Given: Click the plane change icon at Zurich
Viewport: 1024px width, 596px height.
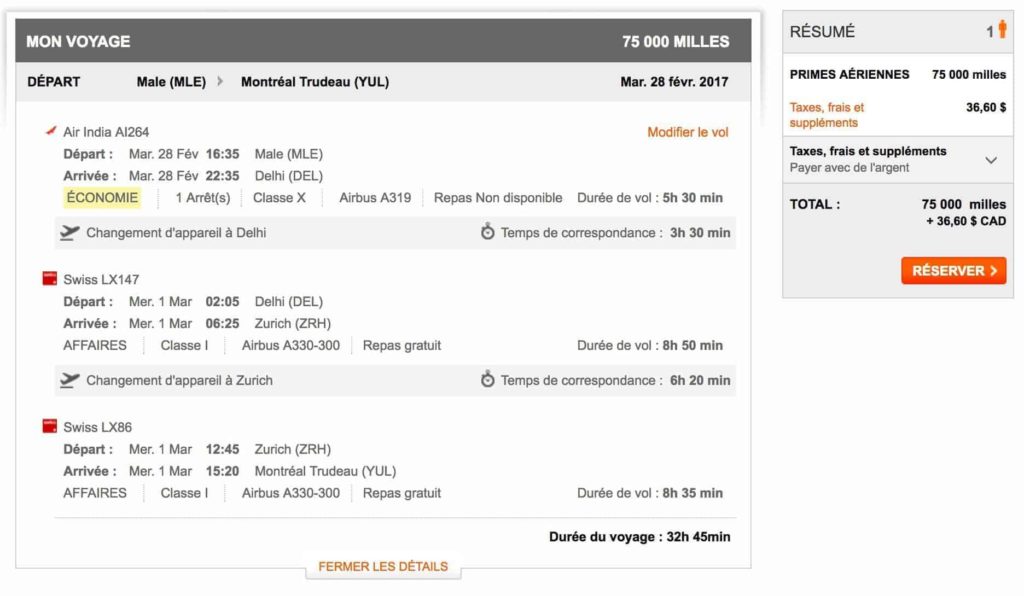Looking at the screenshot, I should [x=69, y=380].
